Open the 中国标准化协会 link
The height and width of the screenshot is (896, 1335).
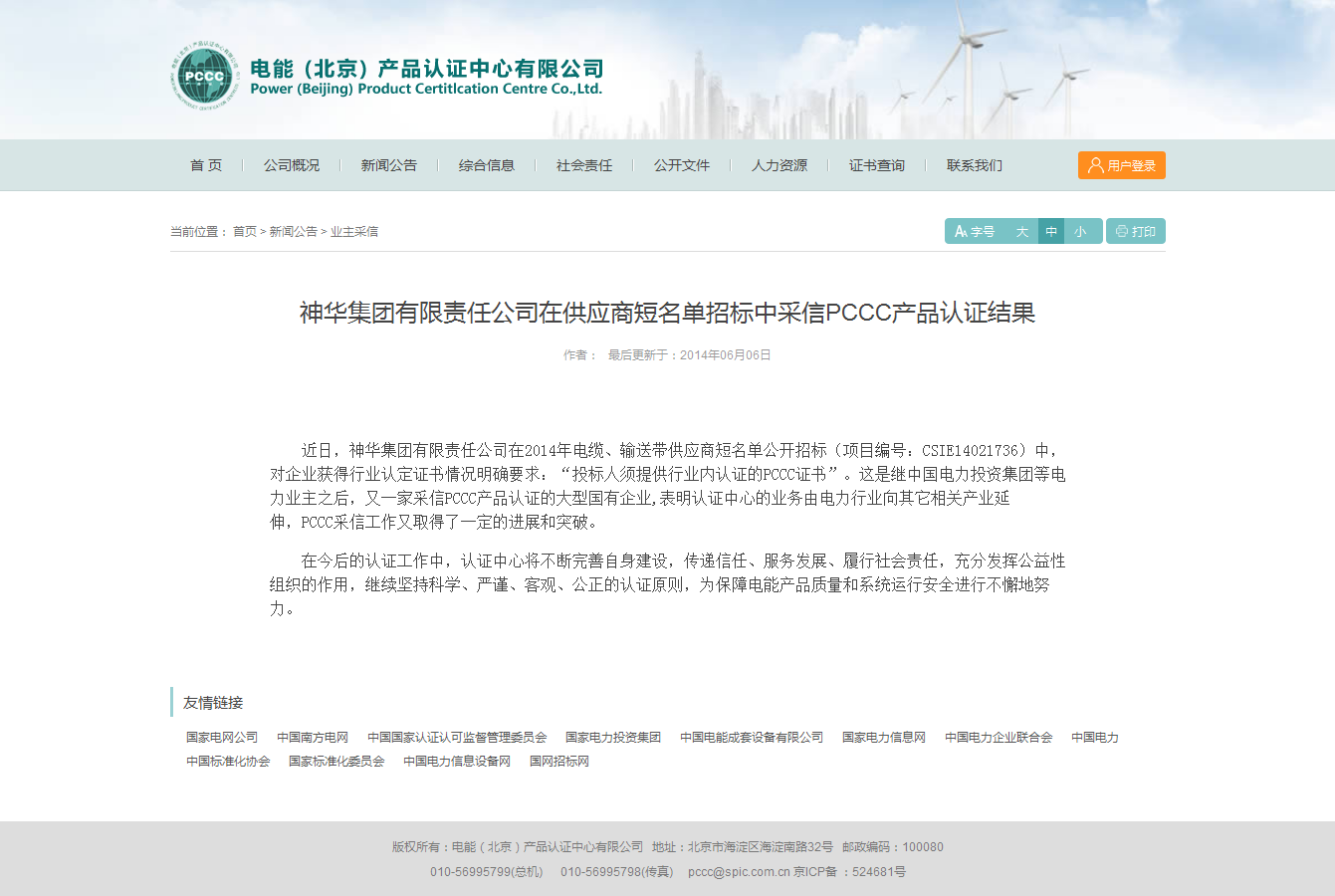point(228,762)
